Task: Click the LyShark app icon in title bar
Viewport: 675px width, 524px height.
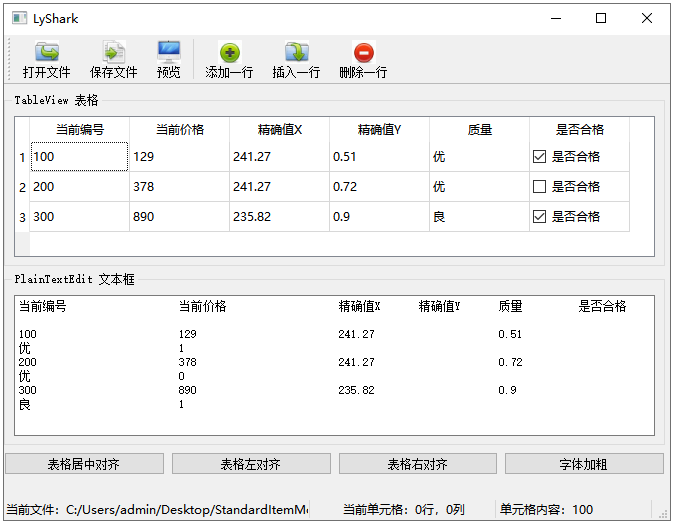Action: click(19, 18)
